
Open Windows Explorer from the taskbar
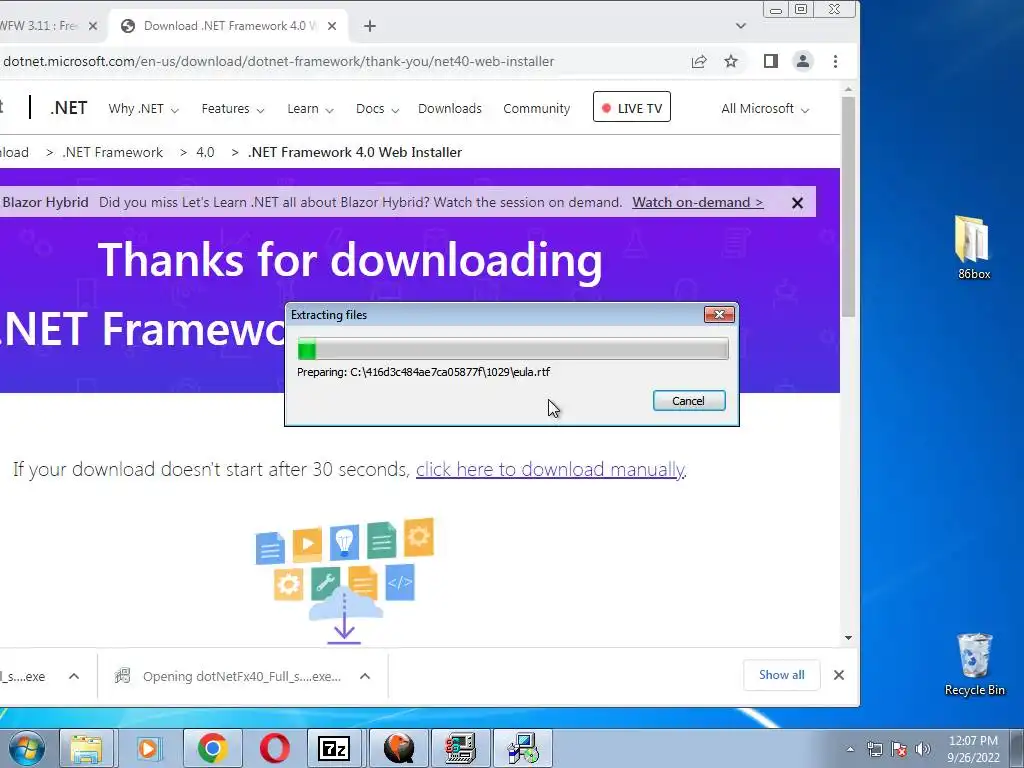pyautogui.click(x=86, y=748)
